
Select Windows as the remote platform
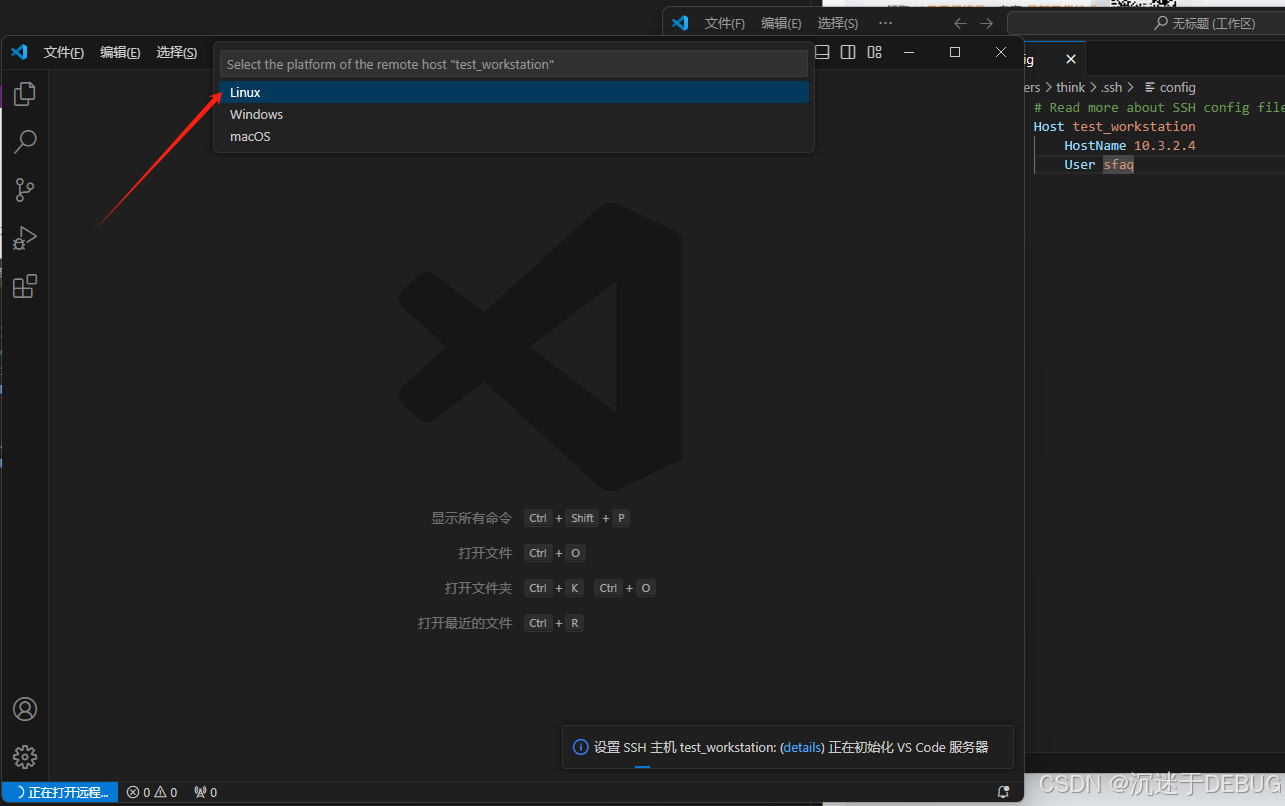(x=514, y=114)
